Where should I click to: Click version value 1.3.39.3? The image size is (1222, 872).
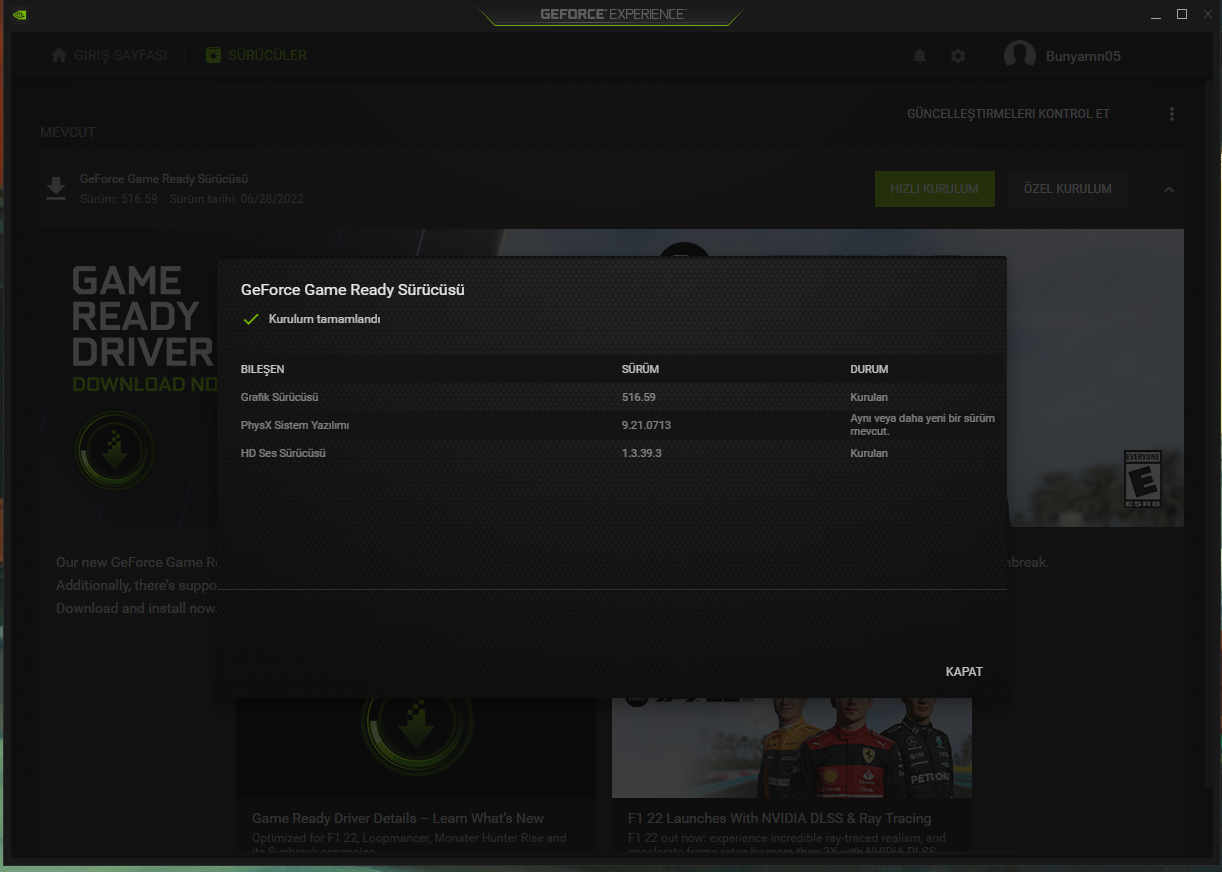click(x=642, y=453)
